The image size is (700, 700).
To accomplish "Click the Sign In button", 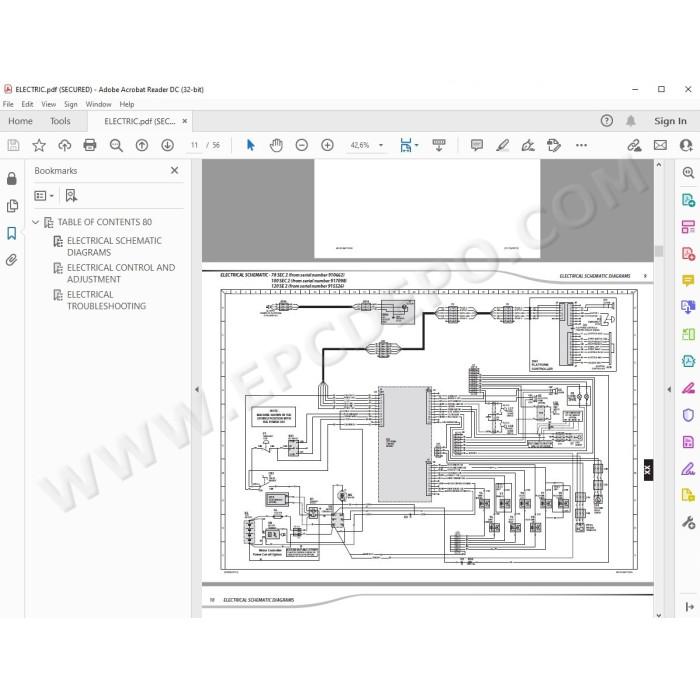I will tap(670, 121).
